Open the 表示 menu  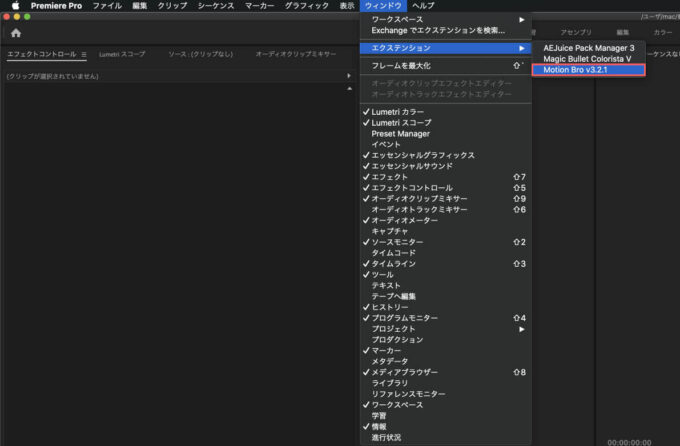click(x=347, y=6)
